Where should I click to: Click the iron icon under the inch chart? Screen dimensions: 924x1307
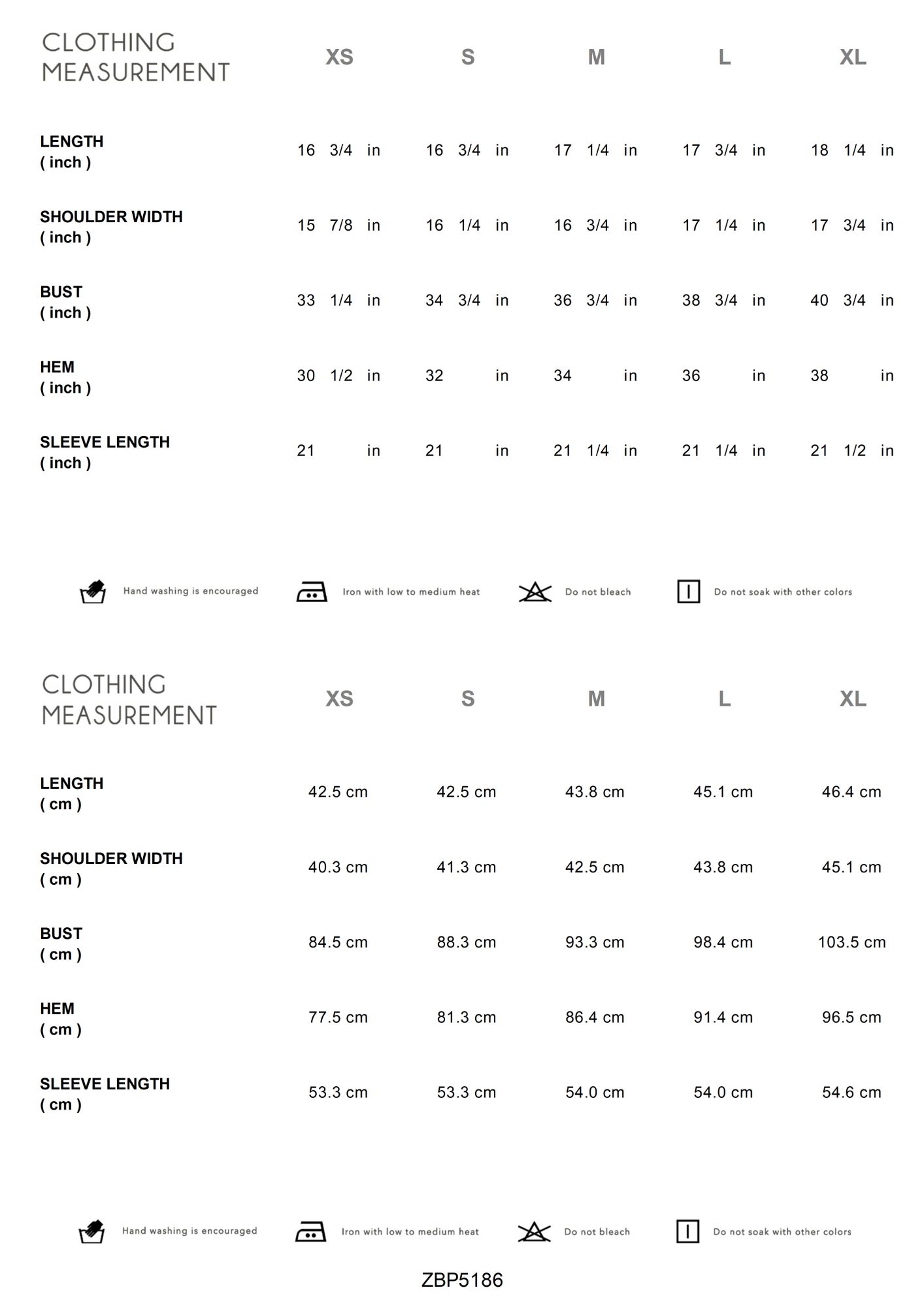pos(311,591)
